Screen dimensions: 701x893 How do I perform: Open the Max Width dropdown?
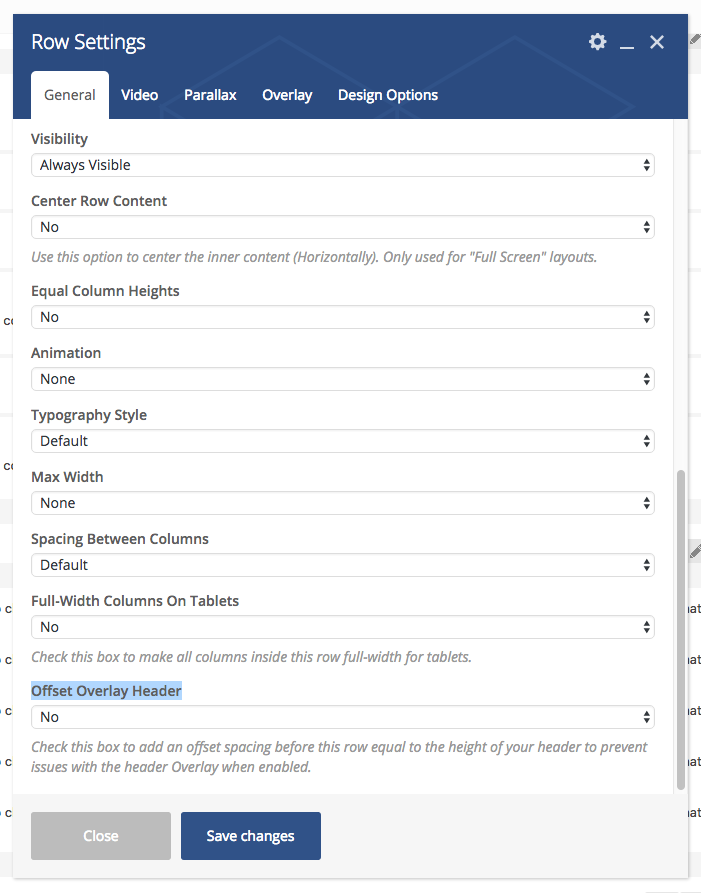[x=343, y=503]
